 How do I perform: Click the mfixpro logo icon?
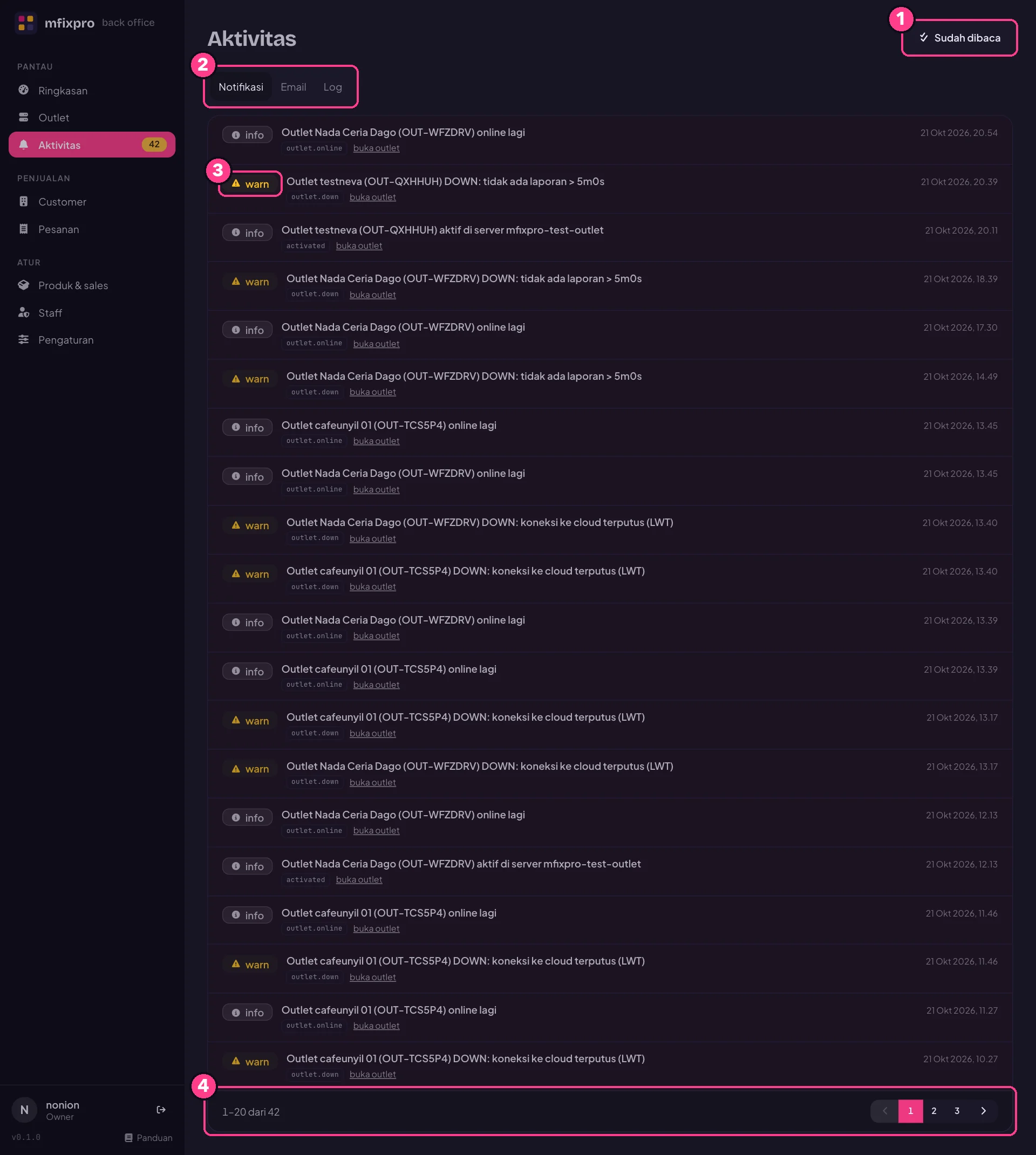(x=25, y=23)
